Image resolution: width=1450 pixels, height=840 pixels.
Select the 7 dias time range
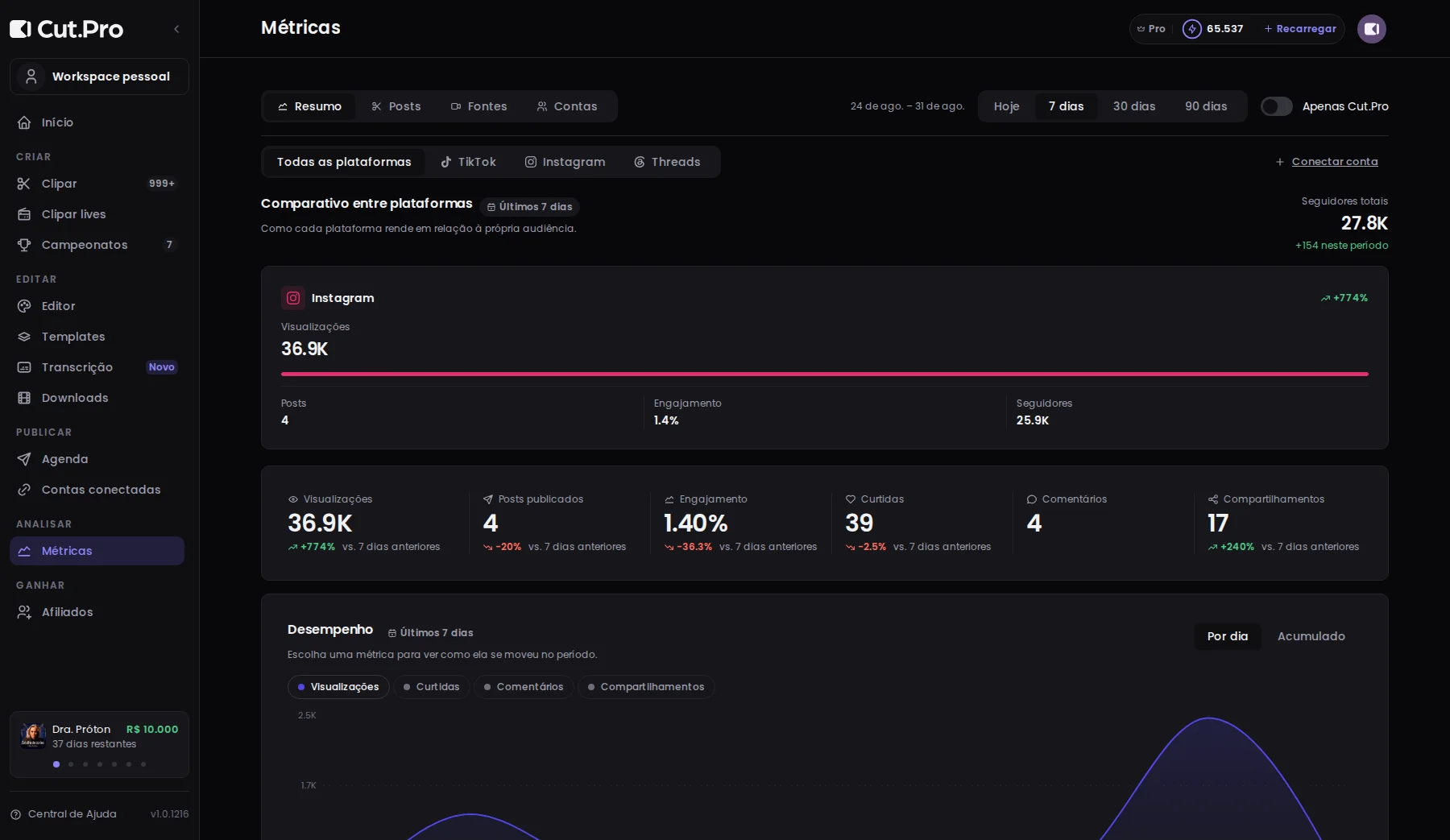pos(1066,106)
